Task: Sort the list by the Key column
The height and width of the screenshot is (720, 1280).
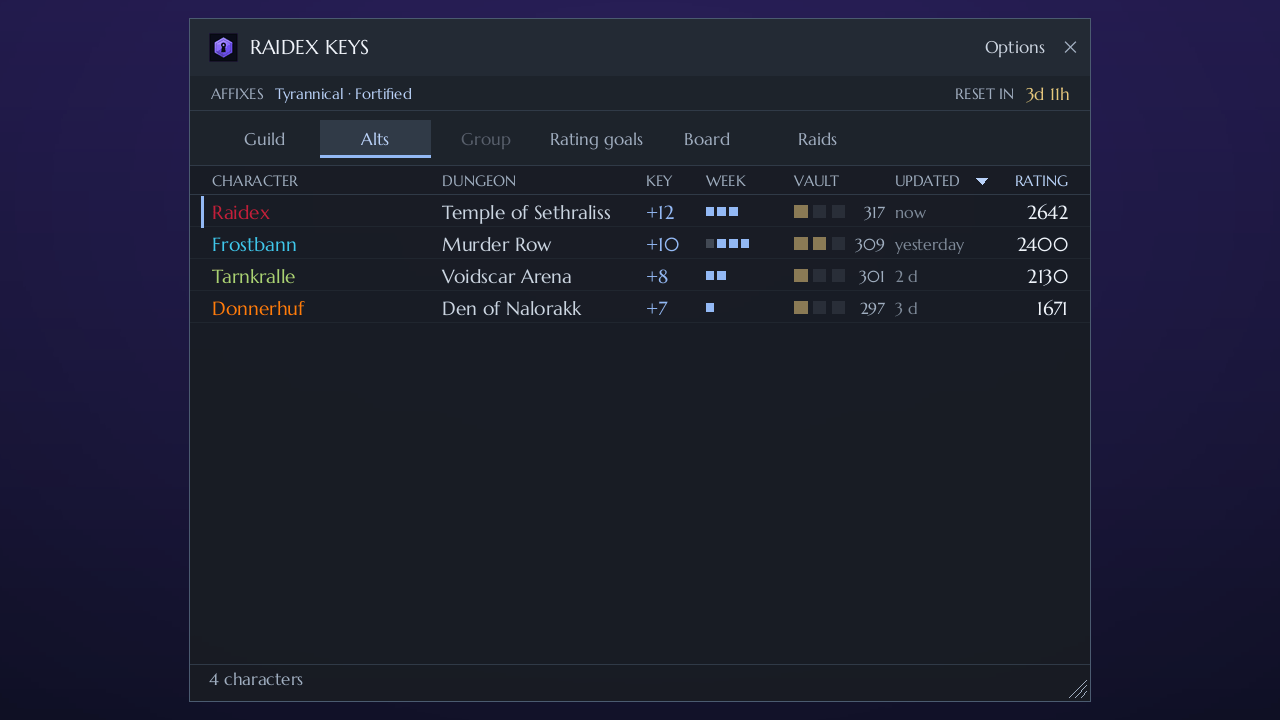Action: [x=659, y=181]
